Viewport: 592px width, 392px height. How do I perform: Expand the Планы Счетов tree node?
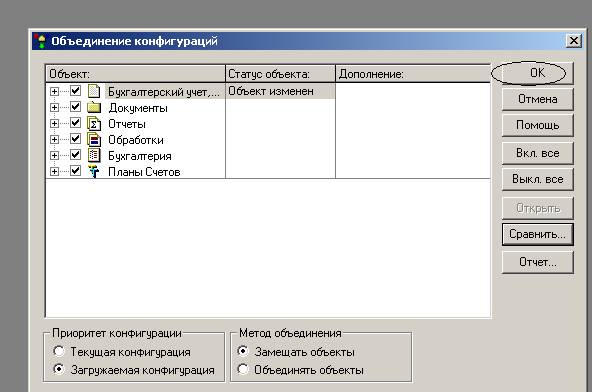[54, 171]
